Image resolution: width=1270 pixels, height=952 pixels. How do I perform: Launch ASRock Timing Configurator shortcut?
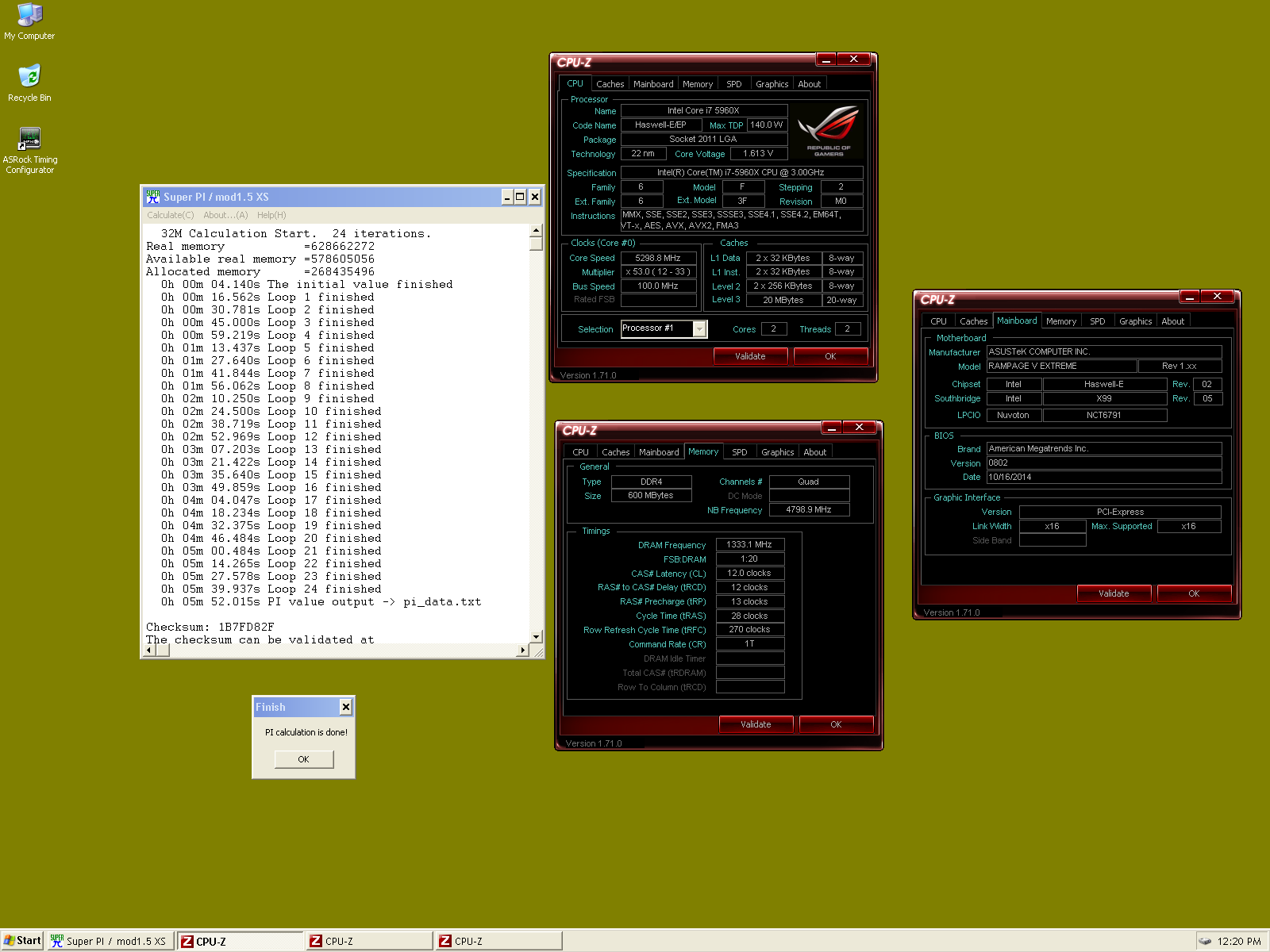point(29,151)
